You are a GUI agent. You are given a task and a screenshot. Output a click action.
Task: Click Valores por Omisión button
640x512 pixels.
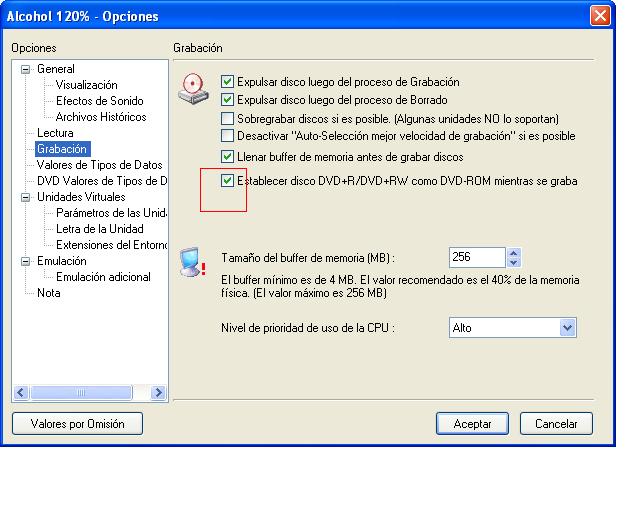pos(78,423)
